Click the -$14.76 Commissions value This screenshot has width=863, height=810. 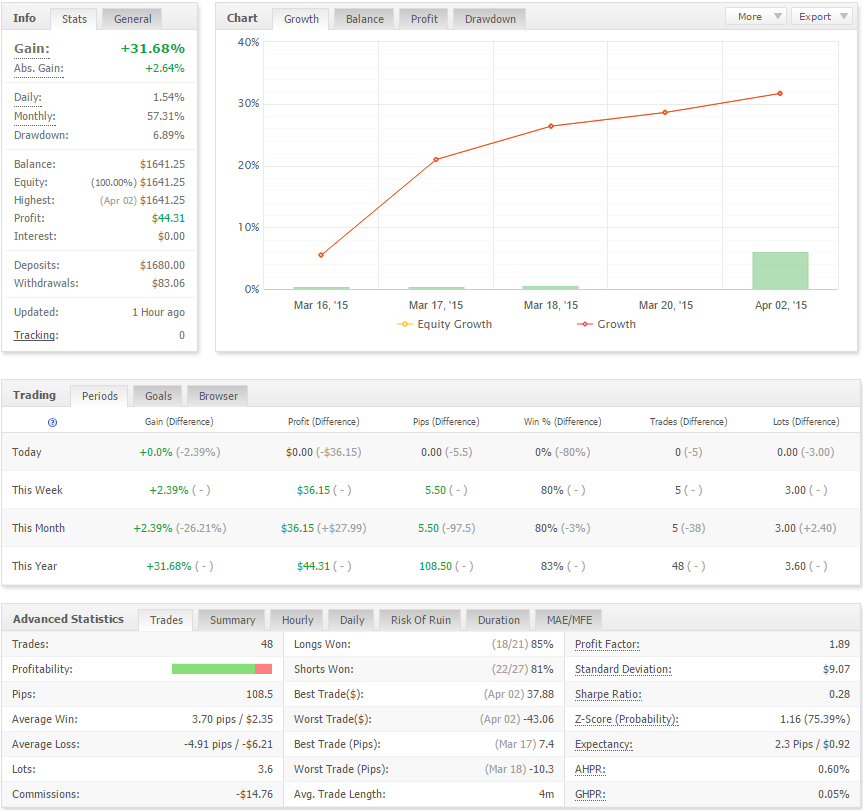254,795
